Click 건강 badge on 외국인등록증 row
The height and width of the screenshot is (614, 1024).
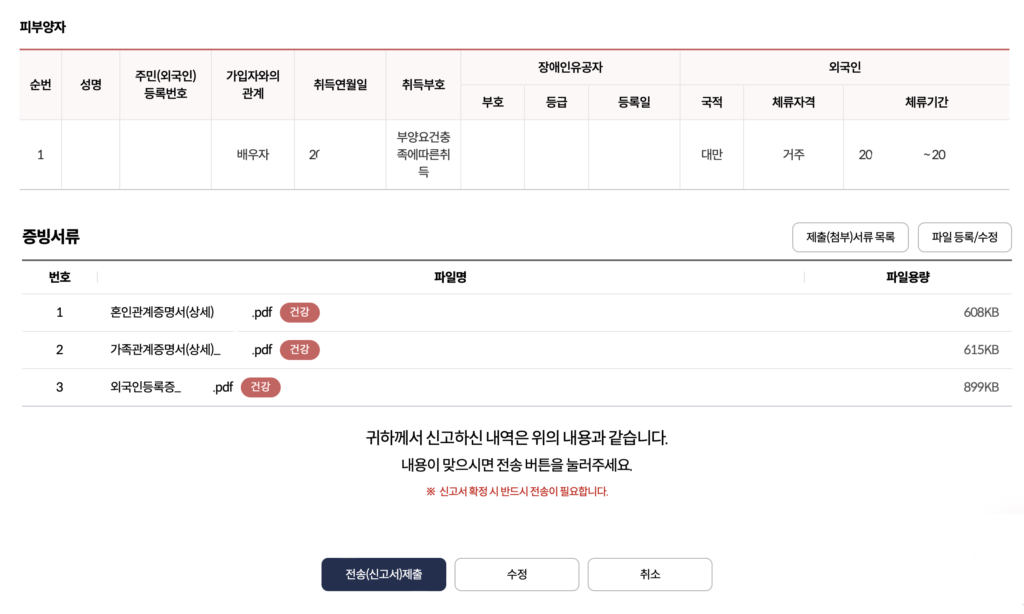pos(260,387)
